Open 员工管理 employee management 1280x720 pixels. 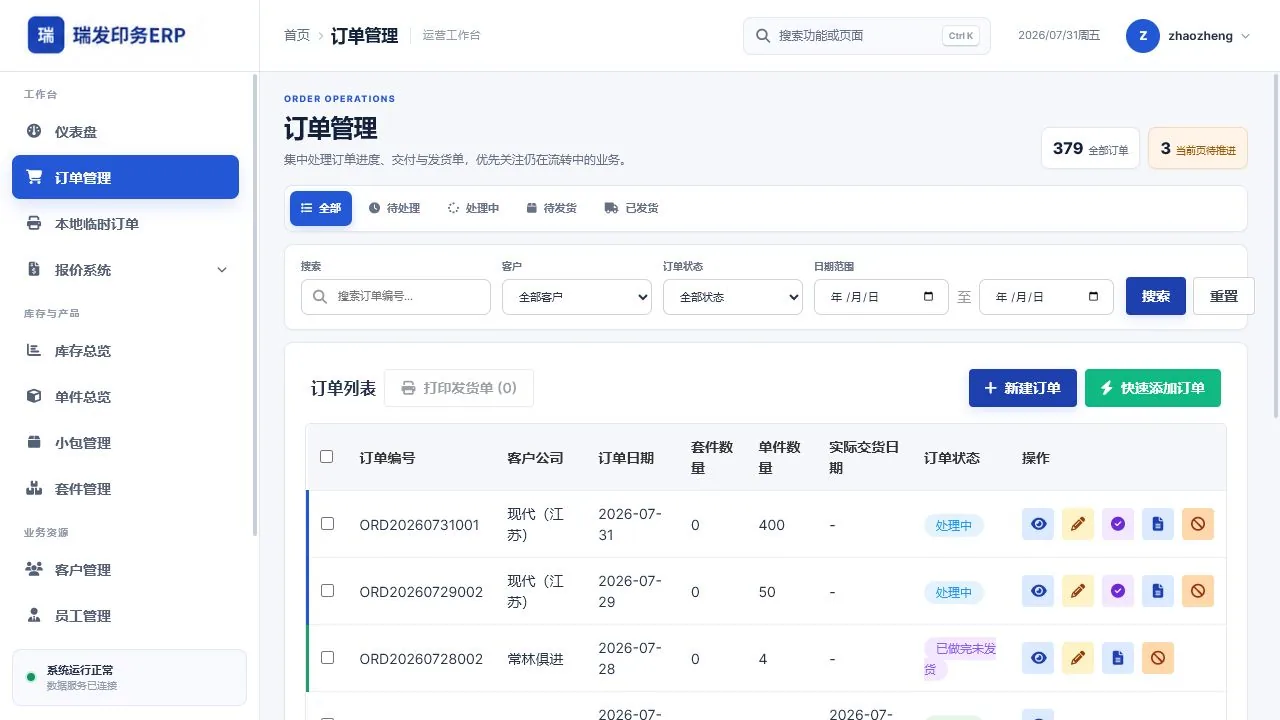tap(125, 616)
